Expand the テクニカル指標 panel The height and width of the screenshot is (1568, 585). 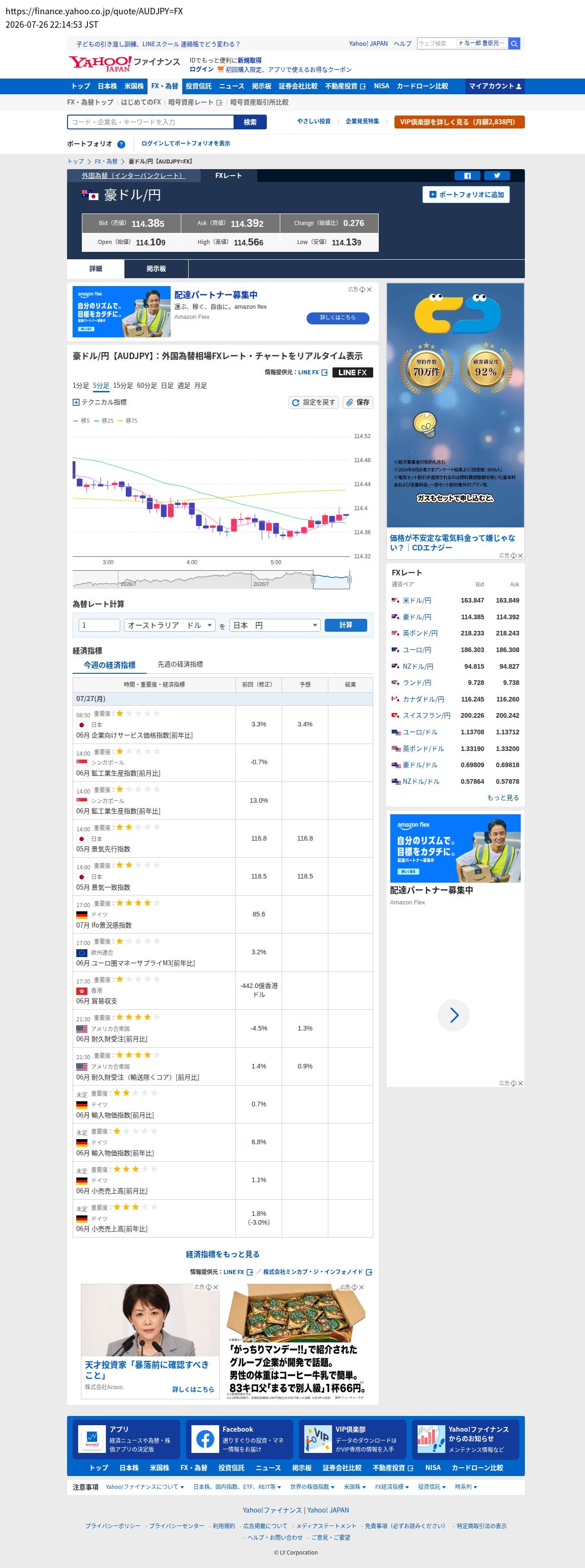point(100,403)
